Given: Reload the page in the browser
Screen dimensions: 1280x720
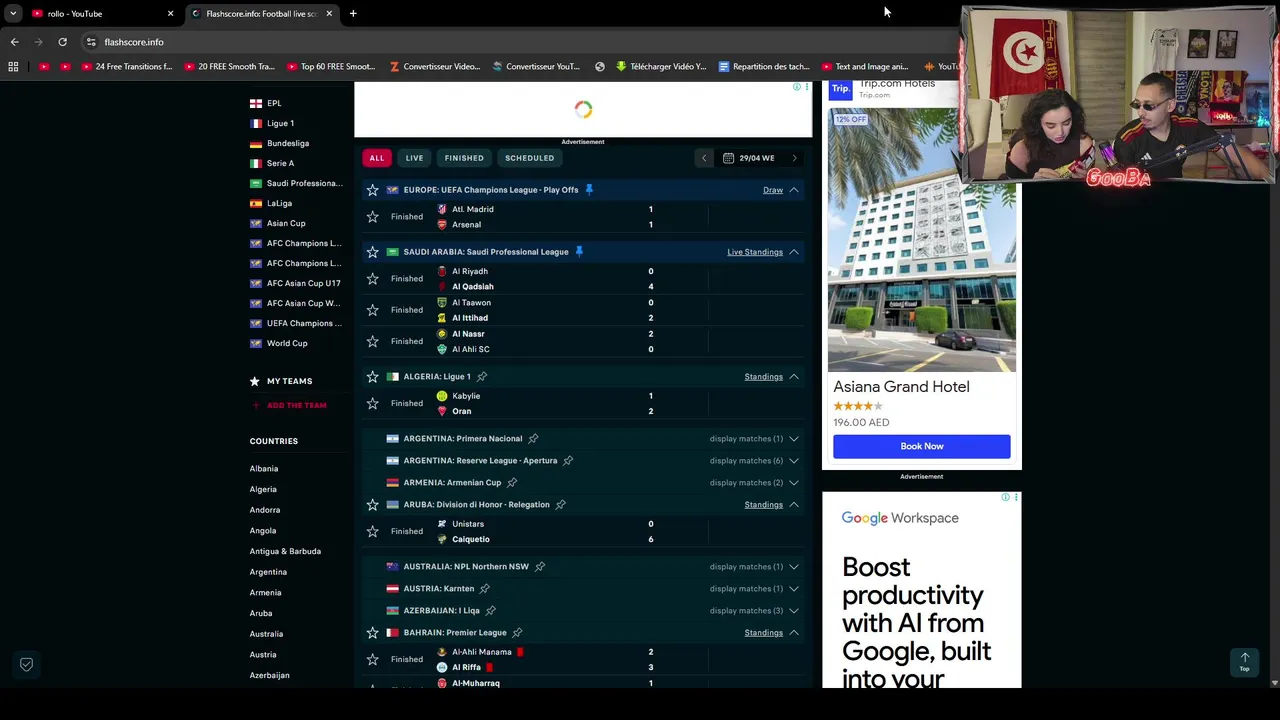Looking at the screenshot, I should pyautogui.click(x=62, y=42).
